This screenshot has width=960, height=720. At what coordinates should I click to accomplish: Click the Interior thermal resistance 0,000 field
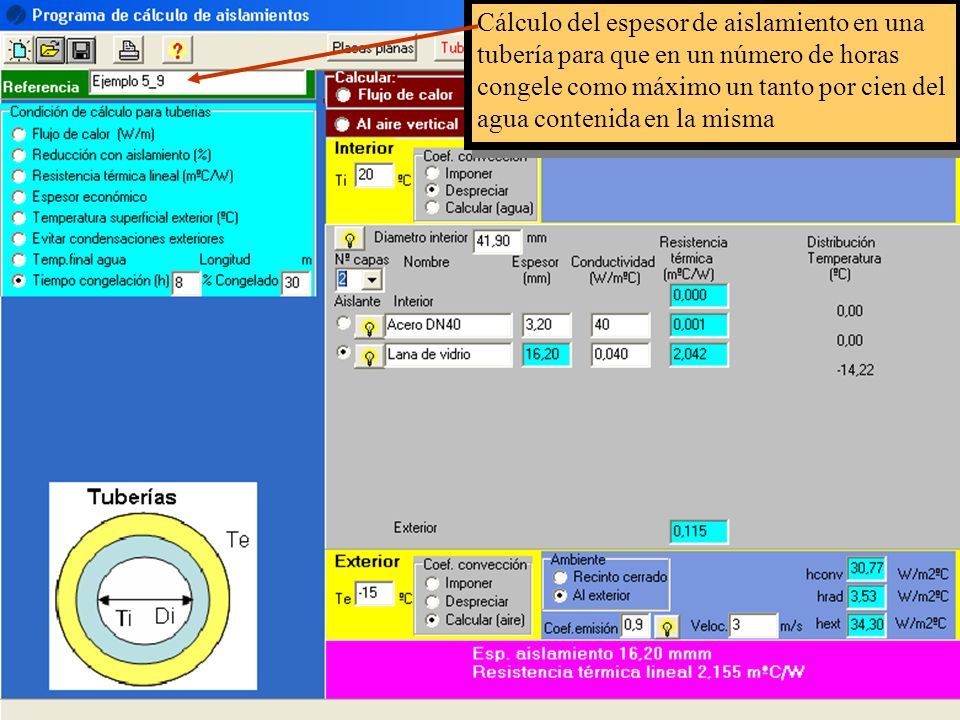(x=699, y=296)
